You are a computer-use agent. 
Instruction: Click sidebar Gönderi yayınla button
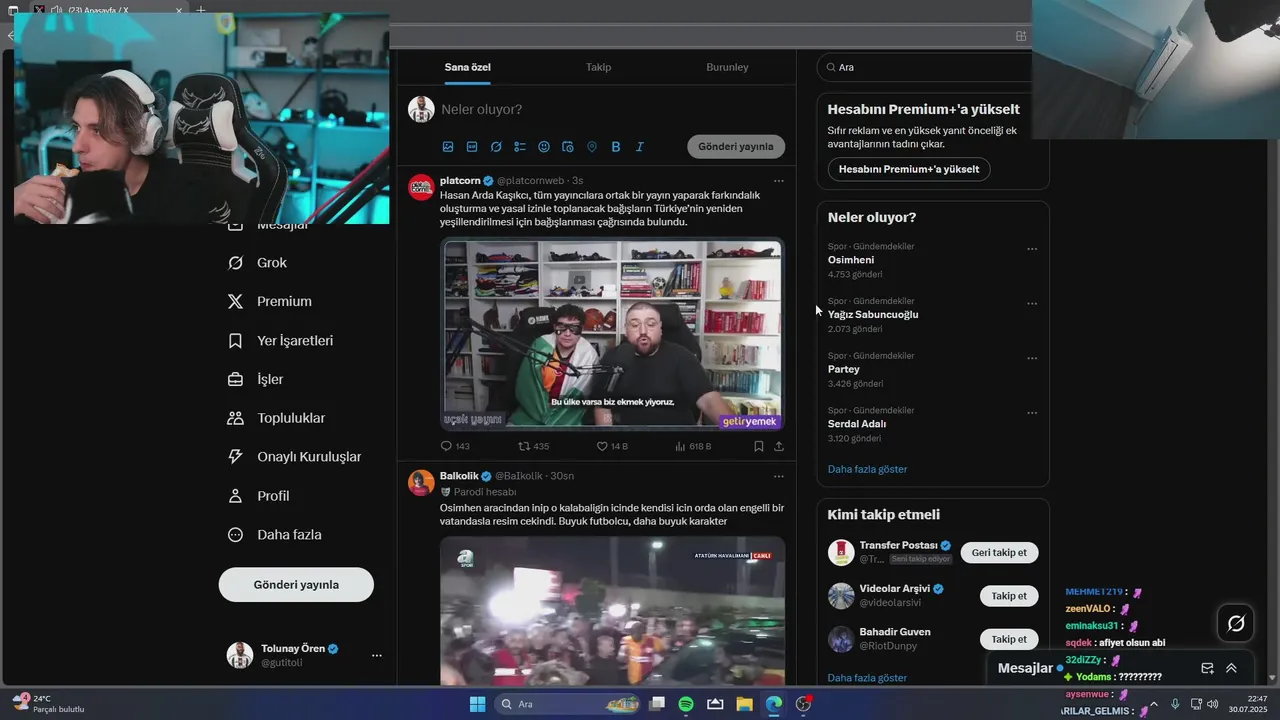tap(296, 585)
